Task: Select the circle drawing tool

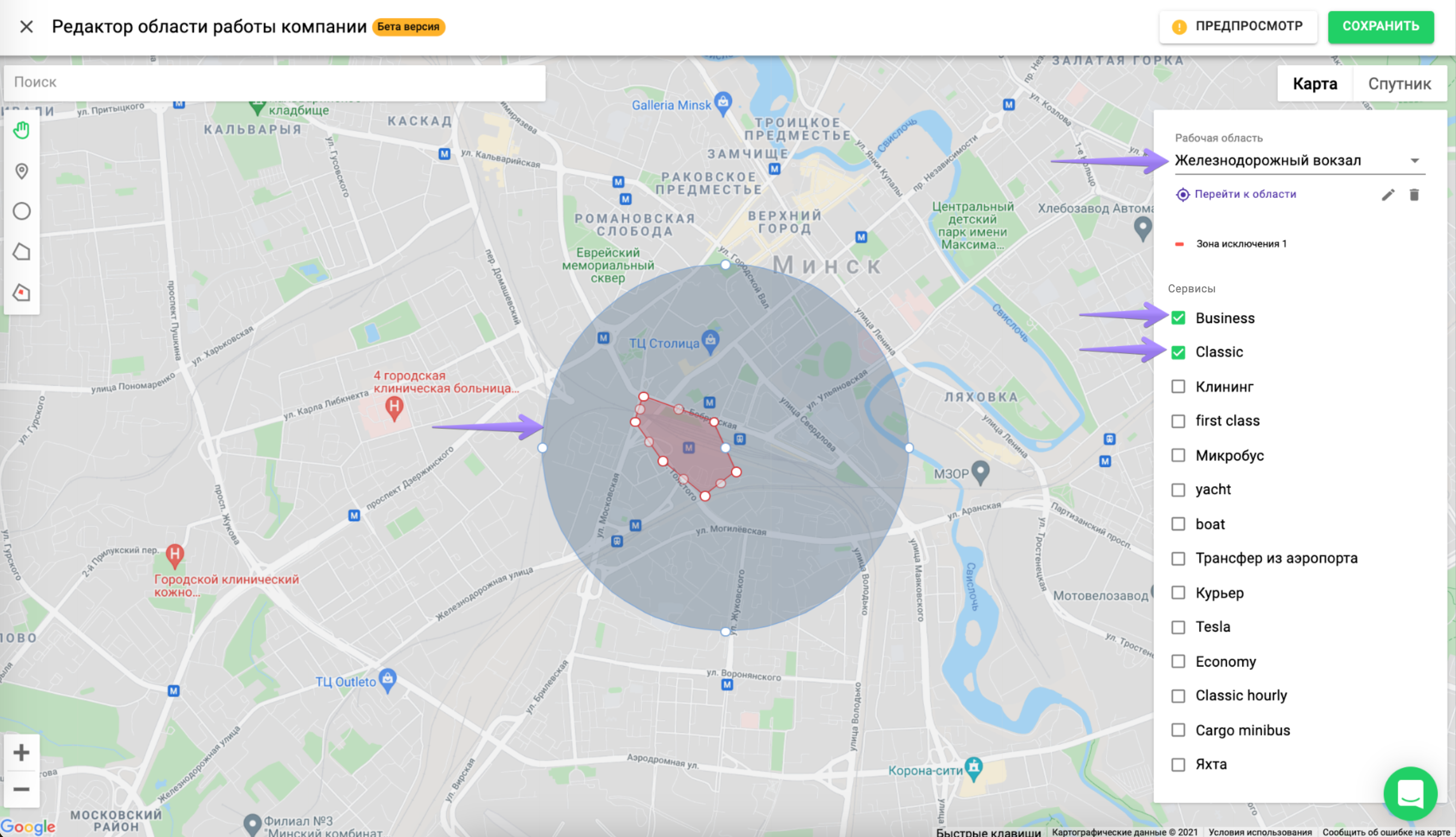Action: point(21,211)
